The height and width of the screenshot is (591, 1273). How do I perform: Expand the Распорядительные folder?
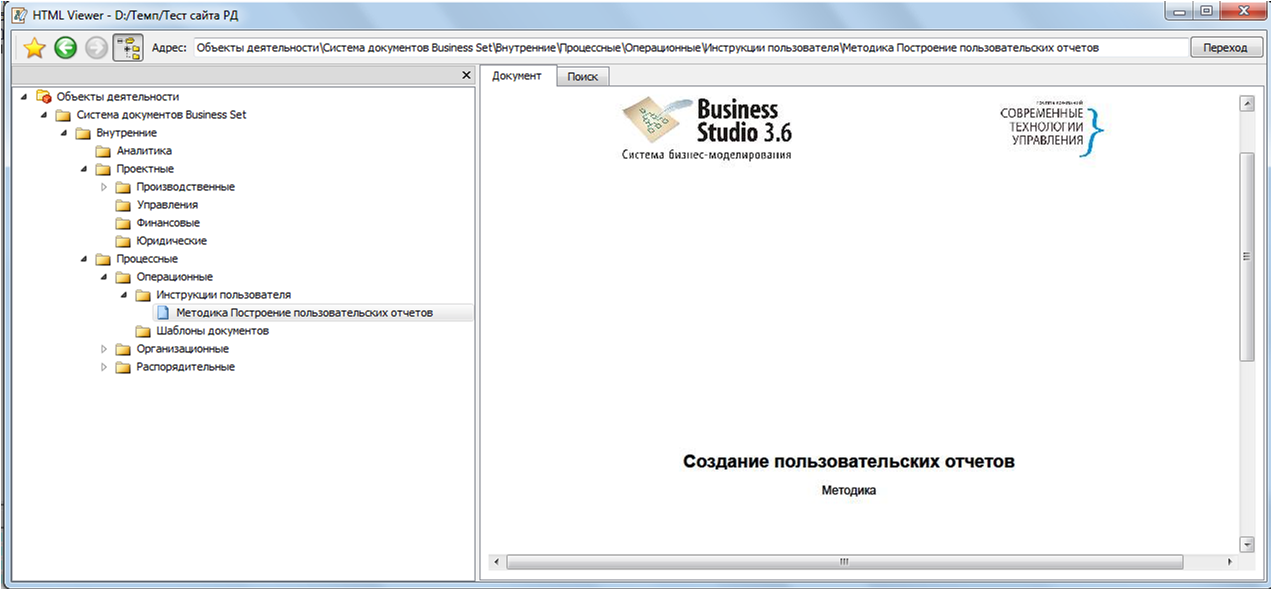click(104, 367)
